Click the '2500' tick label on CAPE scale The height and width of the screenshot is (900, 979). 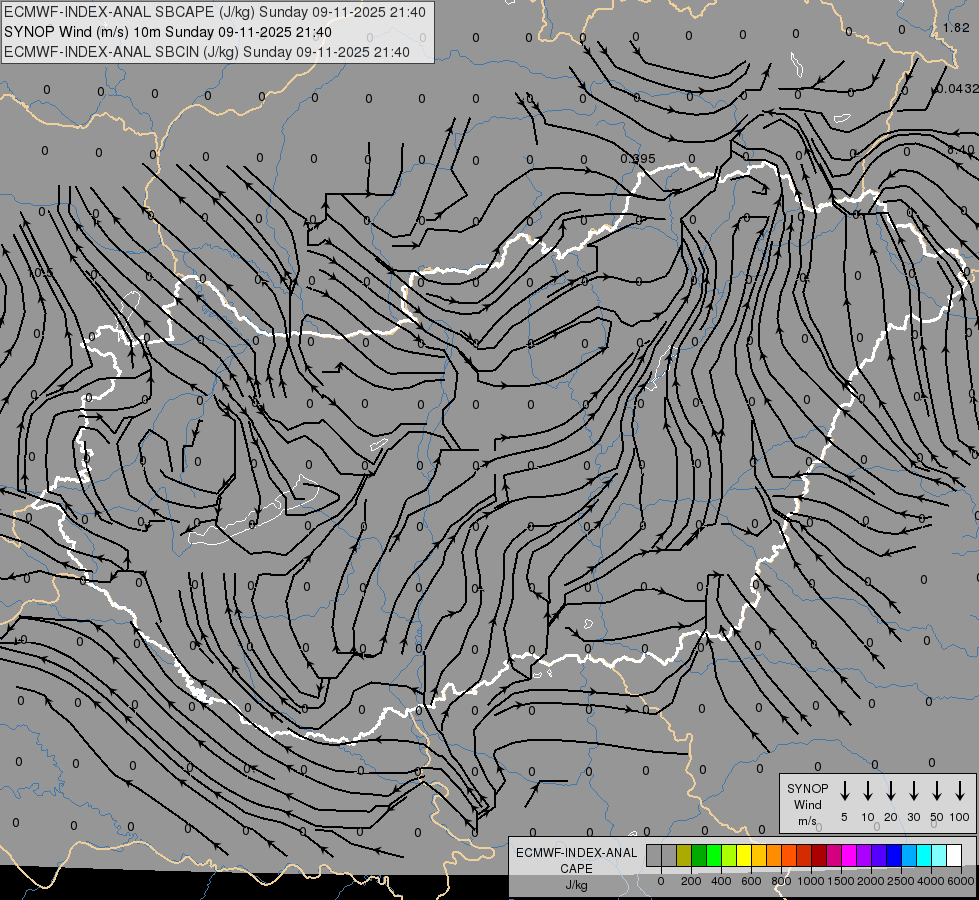pos(901,881)
